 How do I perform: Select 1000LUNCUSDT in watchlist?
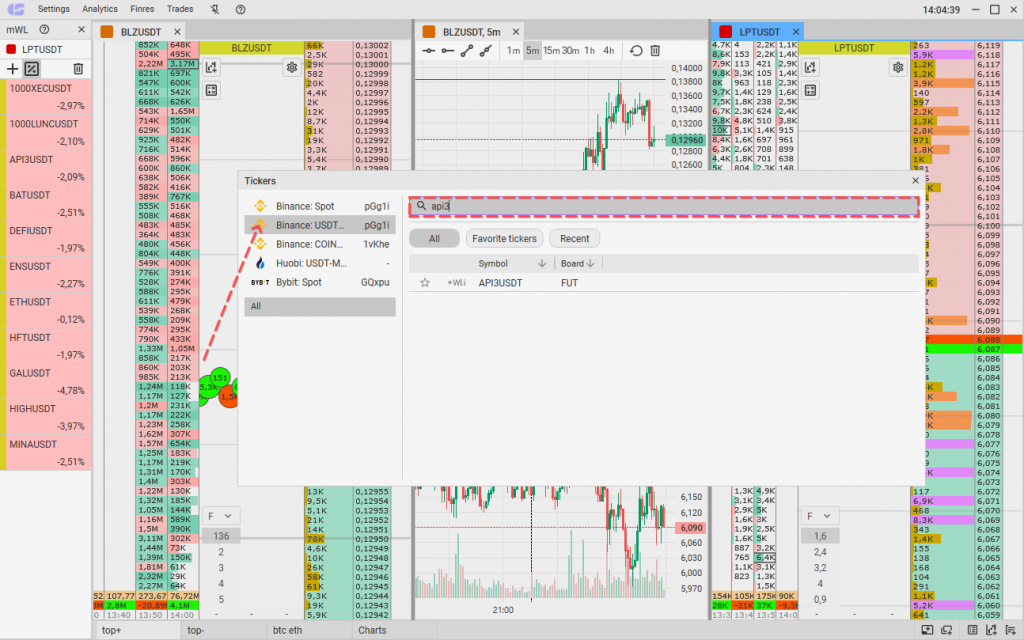tap(47, 133)
